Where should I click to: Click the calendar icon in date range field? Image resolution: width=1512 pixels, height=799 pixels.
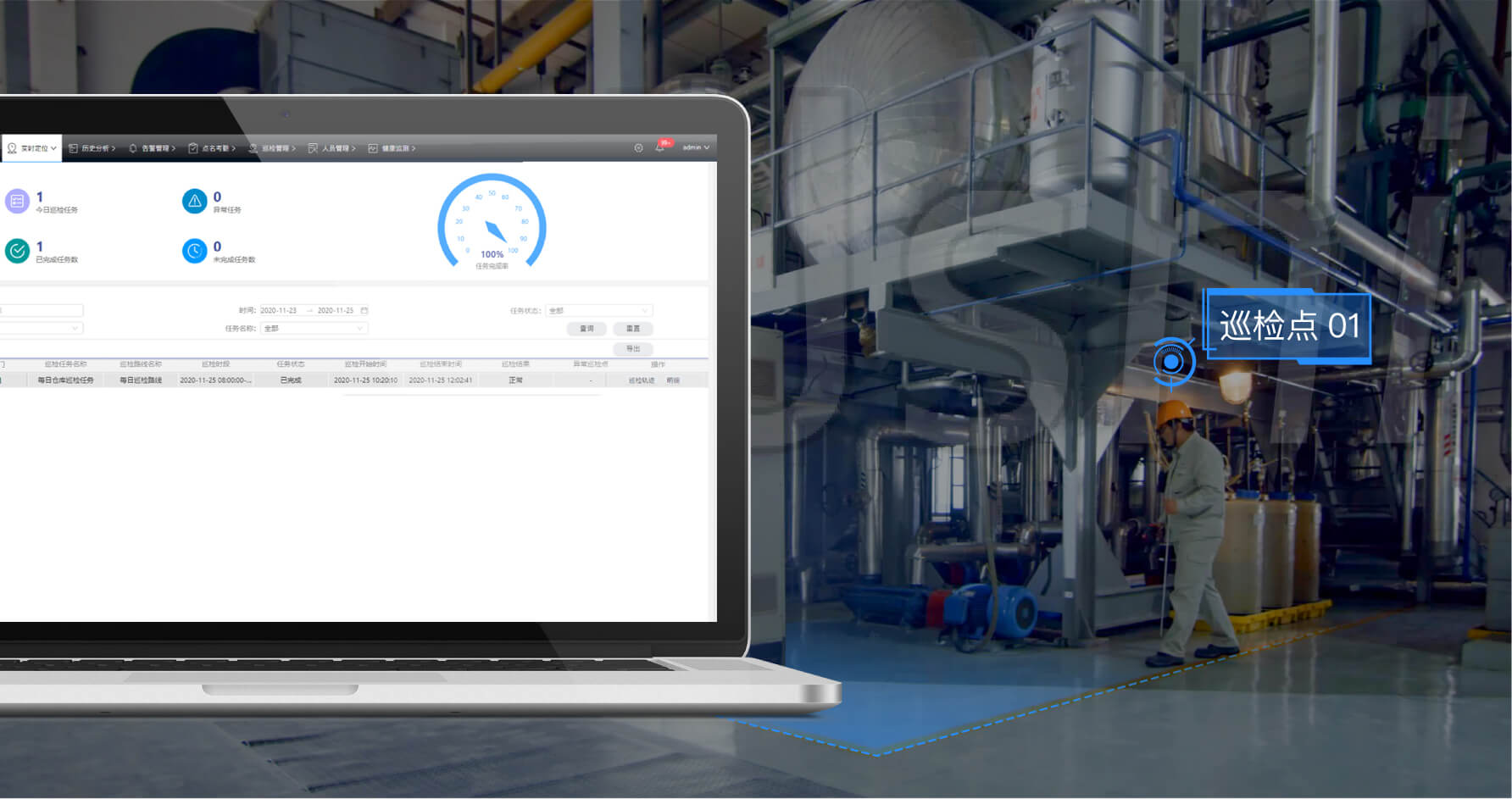364,311
